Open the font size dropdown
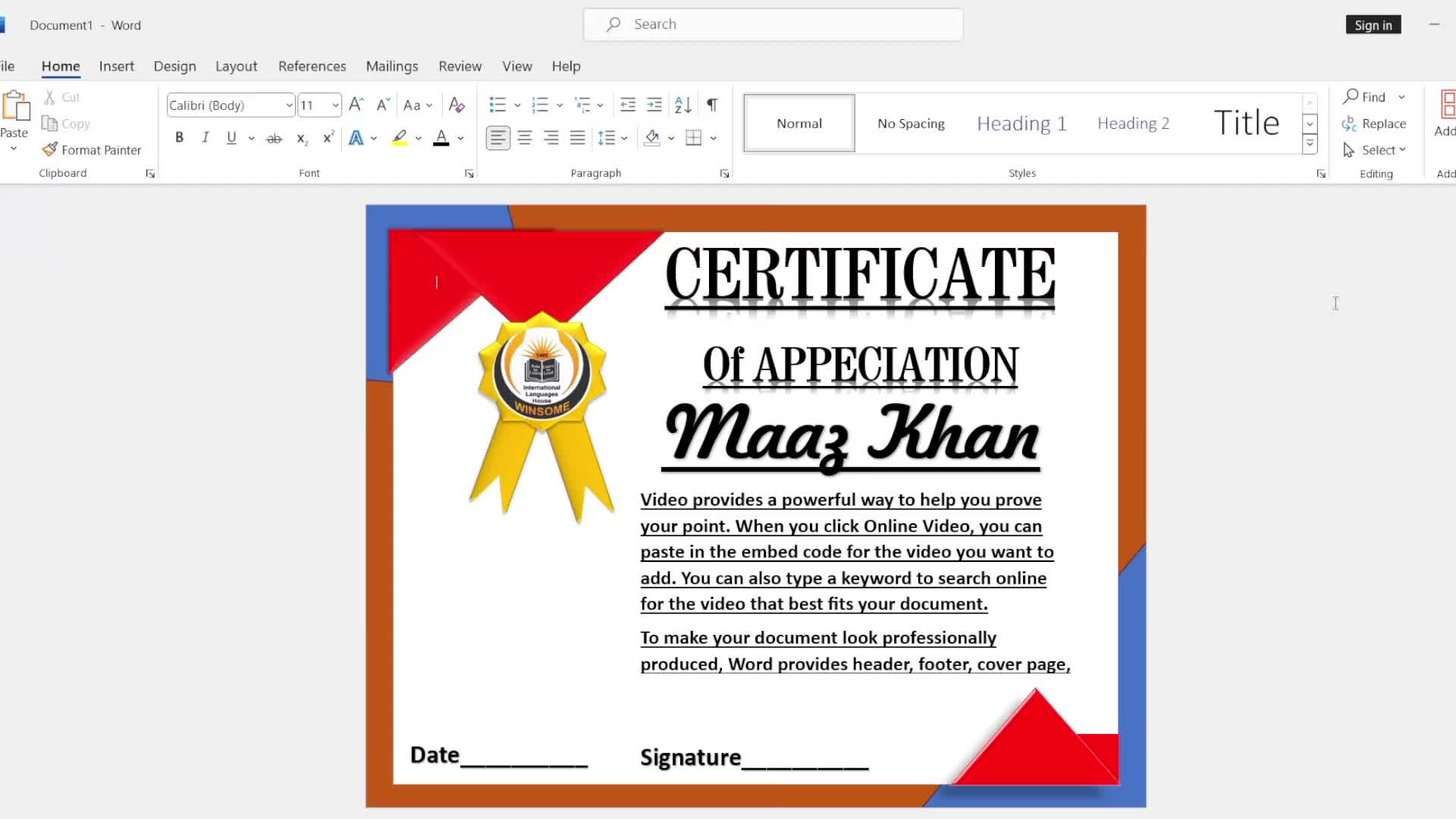The height and width of the screenshot is (819, 1456). pyautogui.click(x=335, y=105)
